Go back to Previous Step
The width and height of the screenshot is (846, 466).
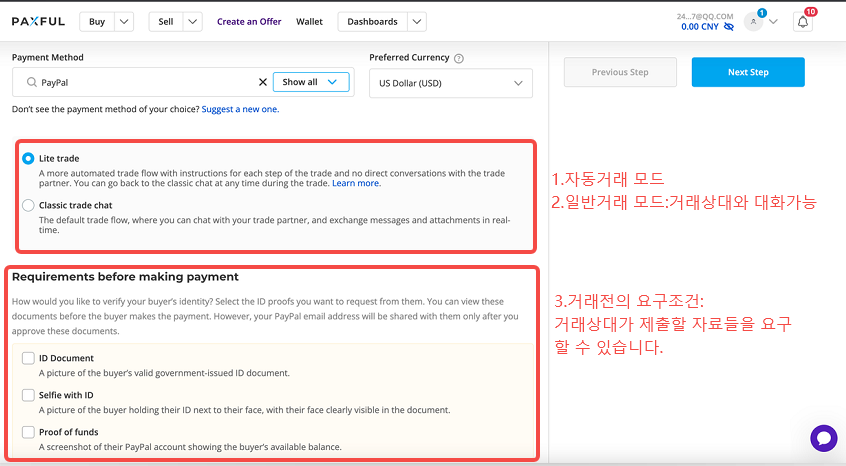point(620,72)
